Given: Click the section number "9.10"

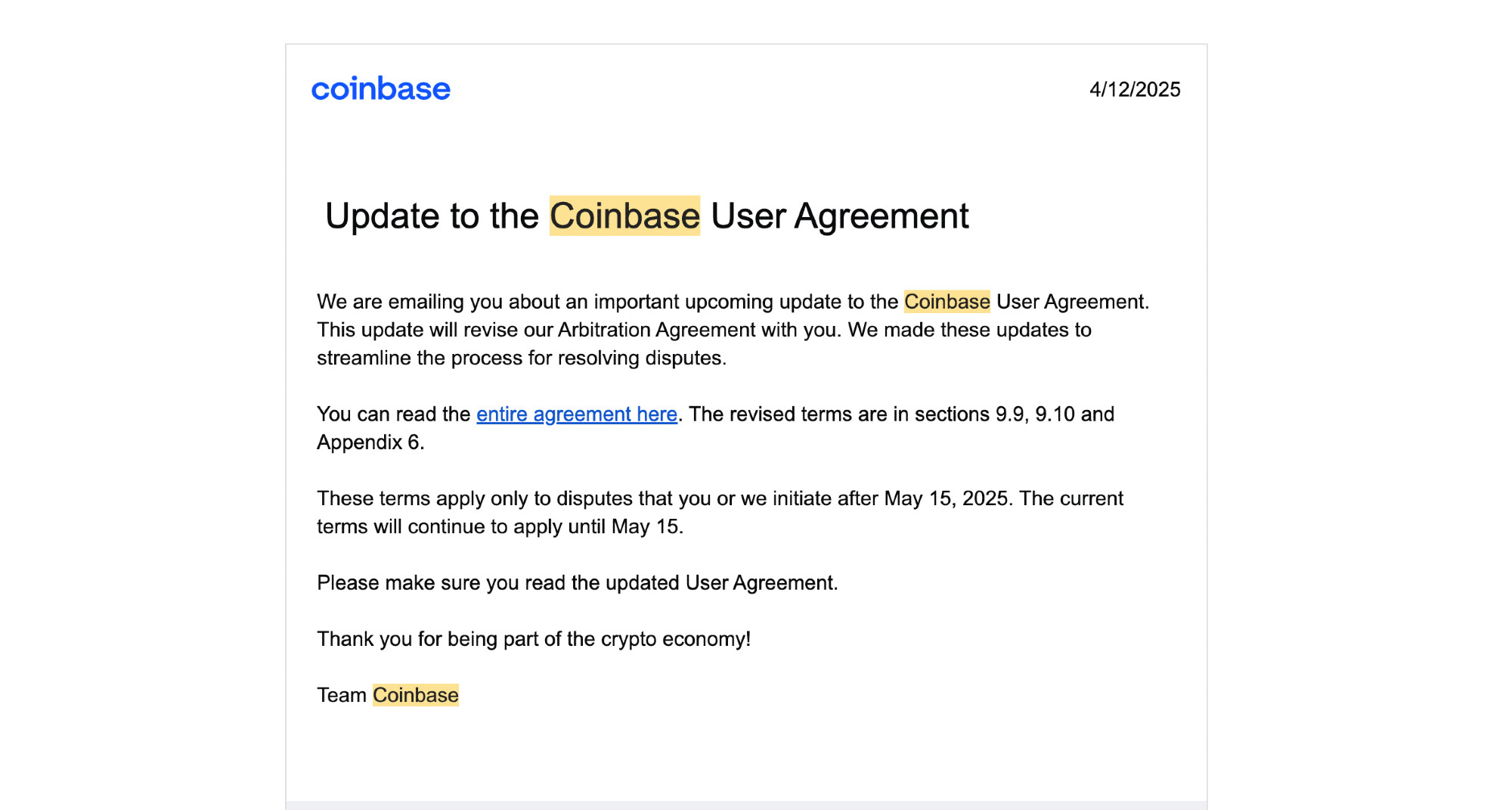Looking at the screenshot, I should point(1055,414).
